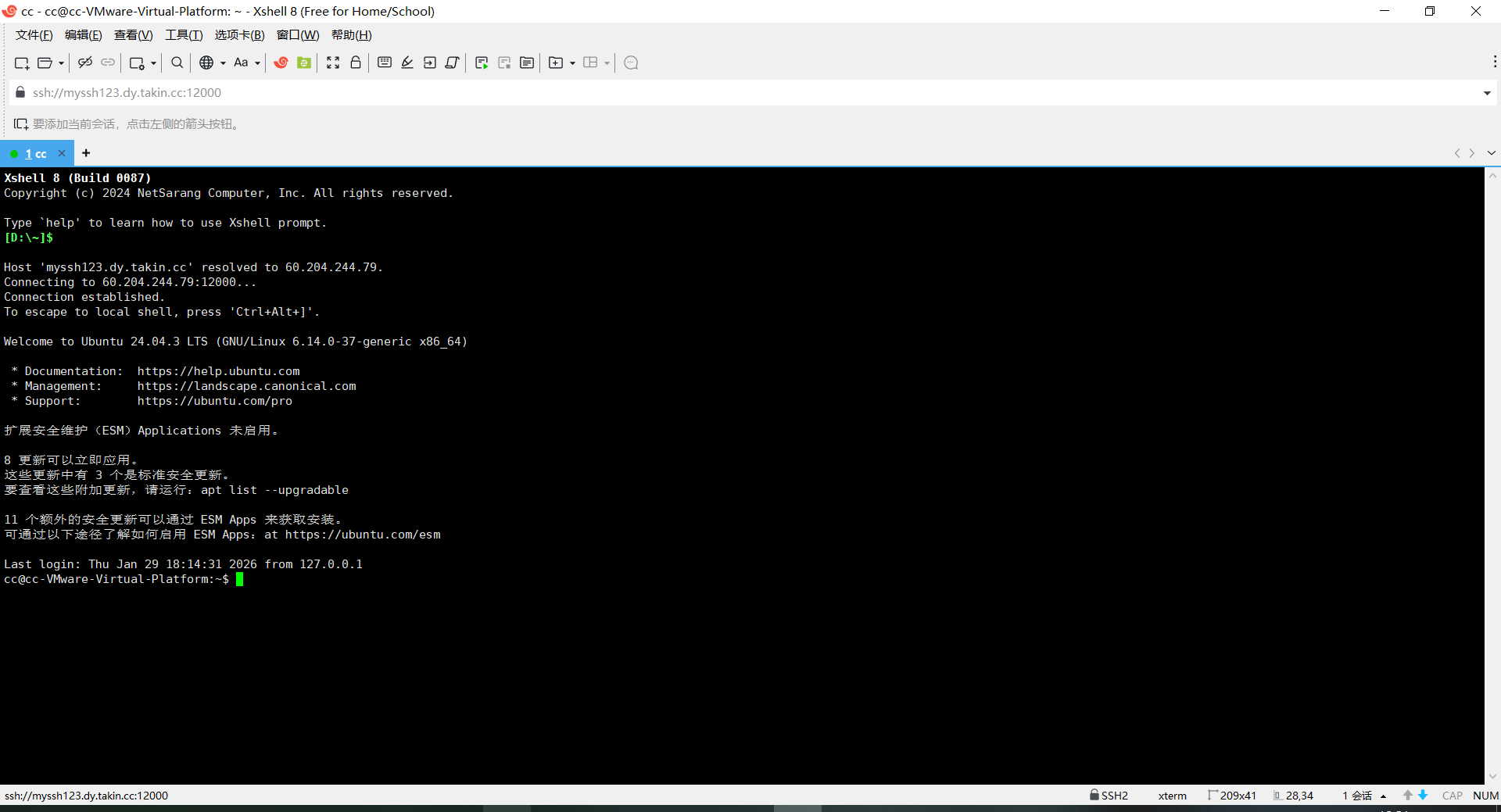Image resolution: width=1501 pixels, height=812 pixels.
Task: Open session properties icon
Action: pos(137,63)
